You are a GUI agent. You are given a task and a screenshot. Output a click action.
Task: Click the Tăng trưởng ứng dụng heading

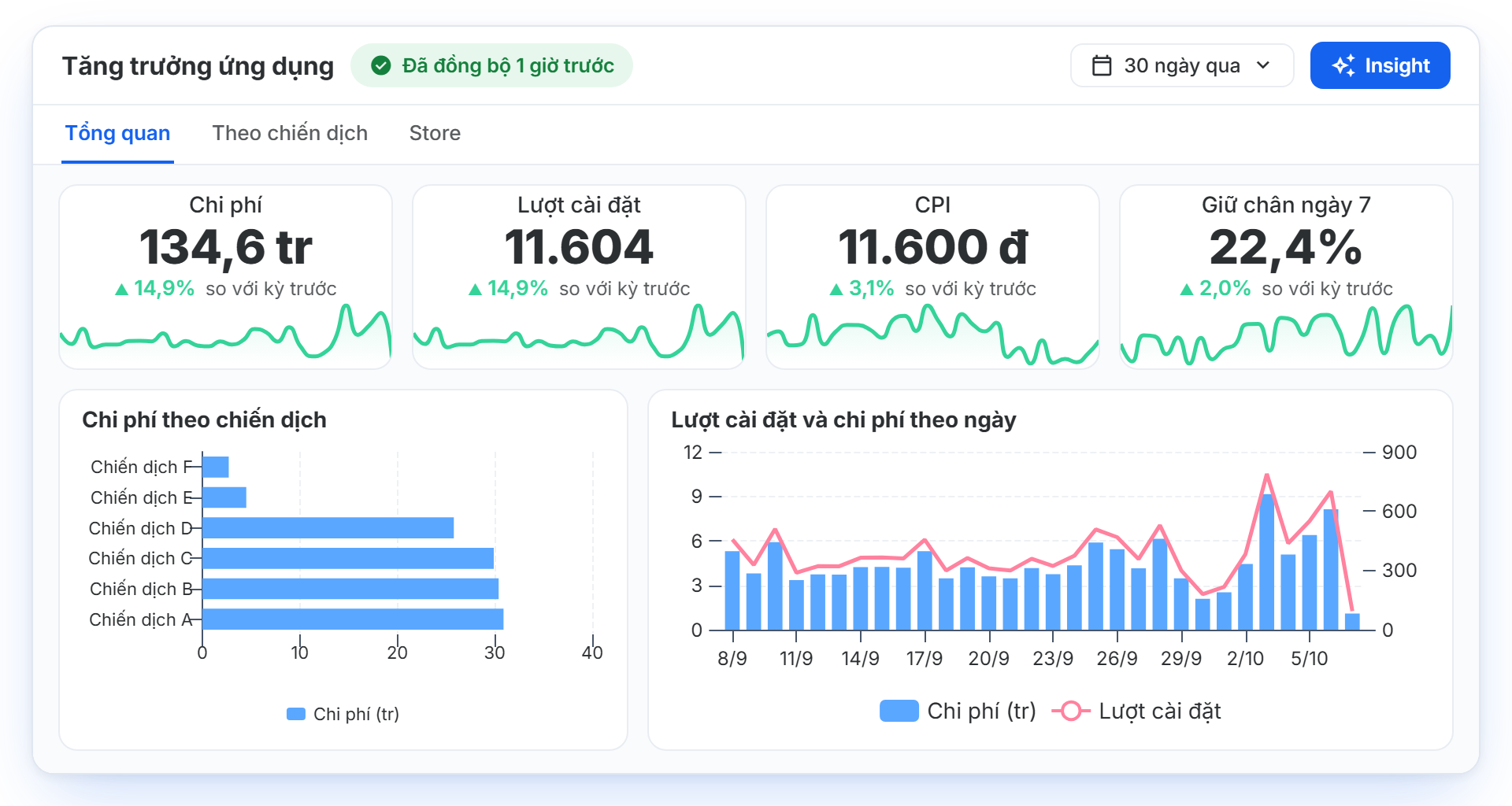(198, 66)
